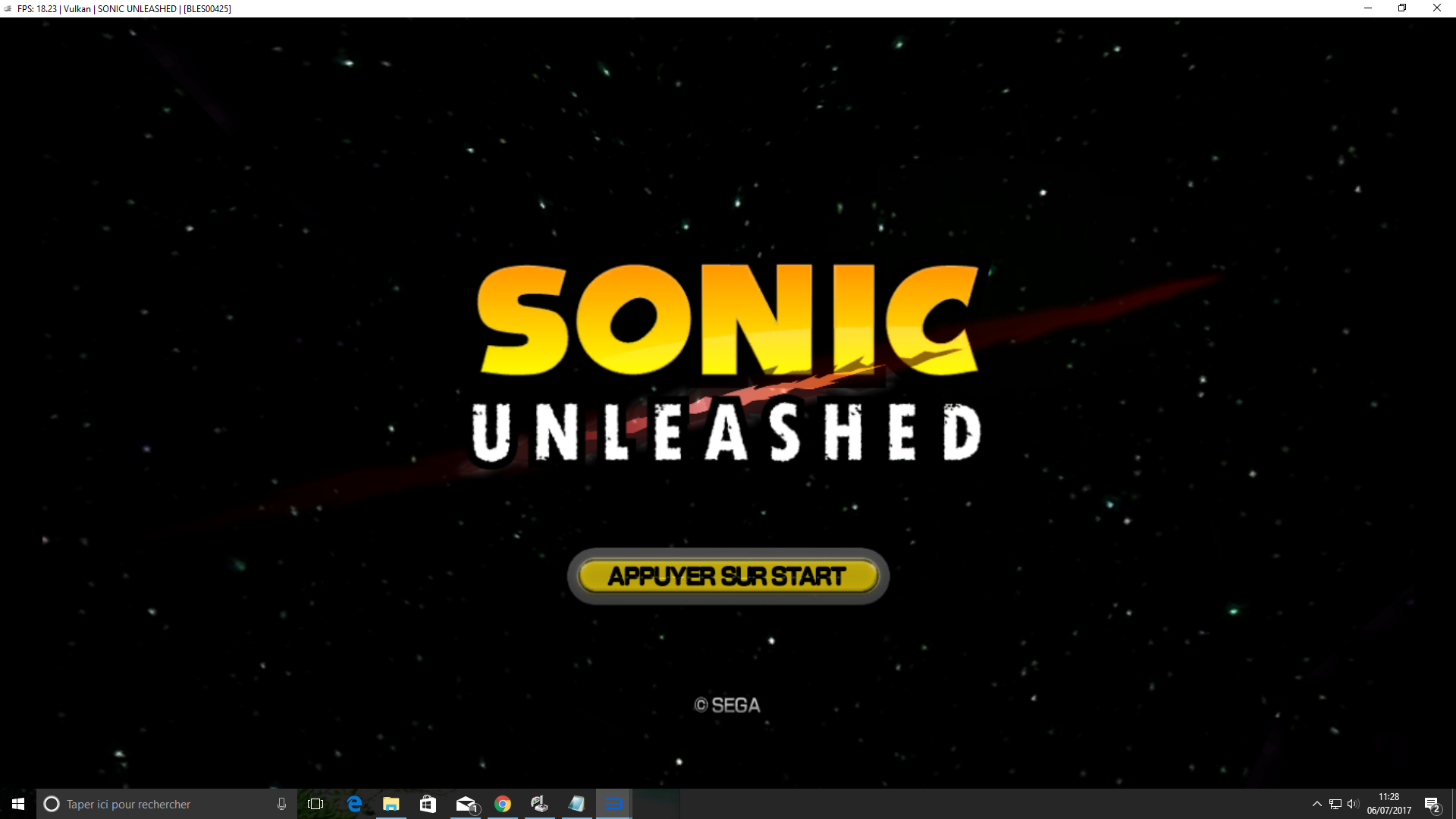The height and width of the screenshot is (819, 1456).
Task: Open Task View from taskbar
Action: click(315, 804)
